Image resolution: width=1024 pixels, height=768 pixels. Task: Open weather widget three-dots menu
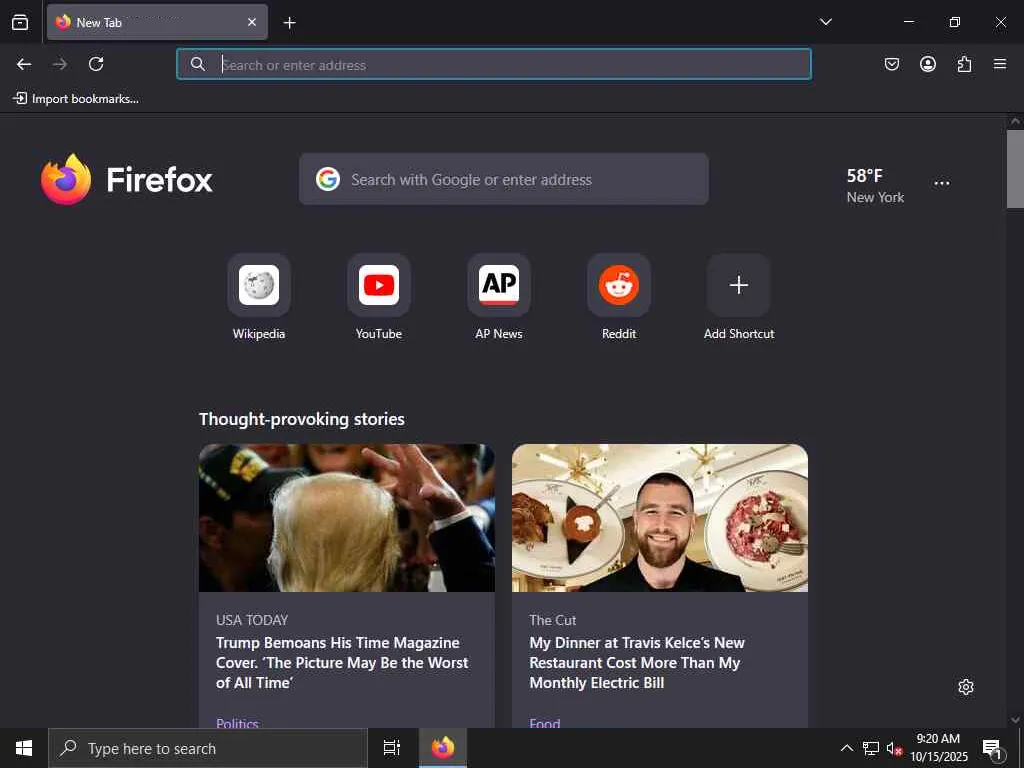(942, 184)
